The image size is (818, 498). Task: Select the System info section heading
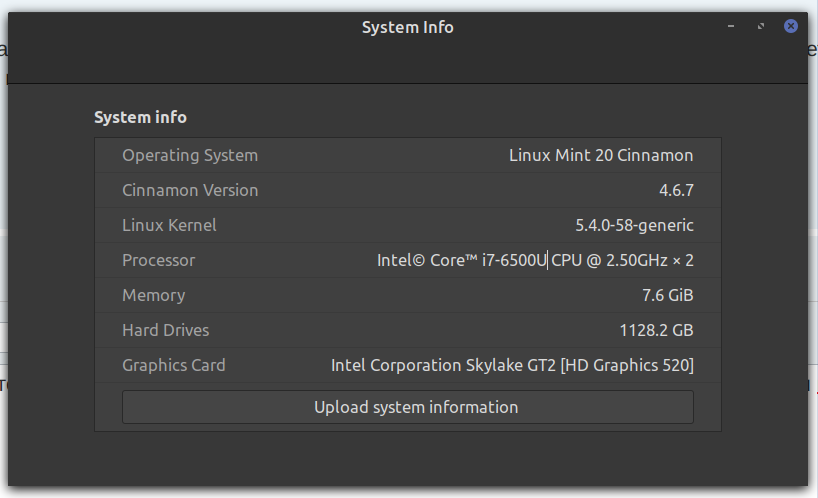coord(140,117)
